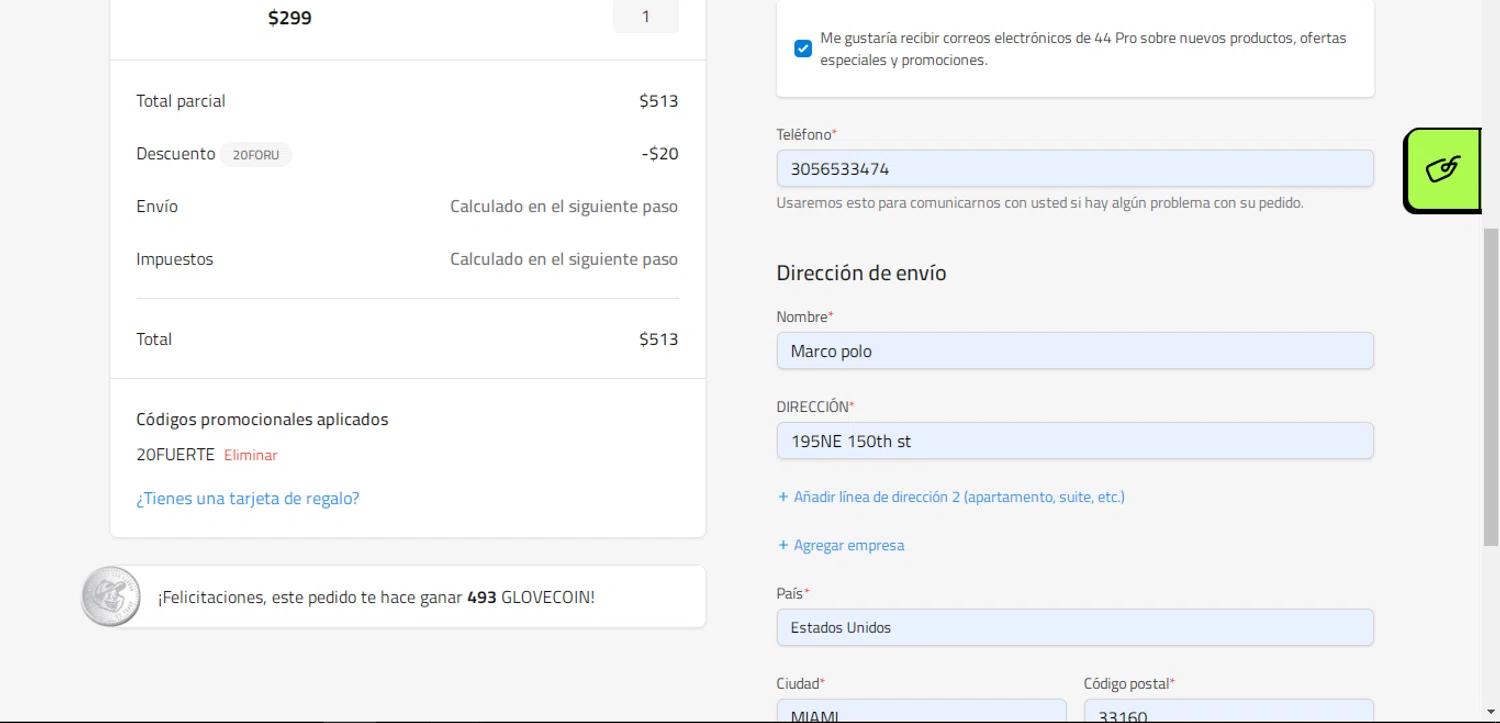Click the Dirección de envío heading
Viewport: 1500px width, 723px height.
[x=861, y=273]
